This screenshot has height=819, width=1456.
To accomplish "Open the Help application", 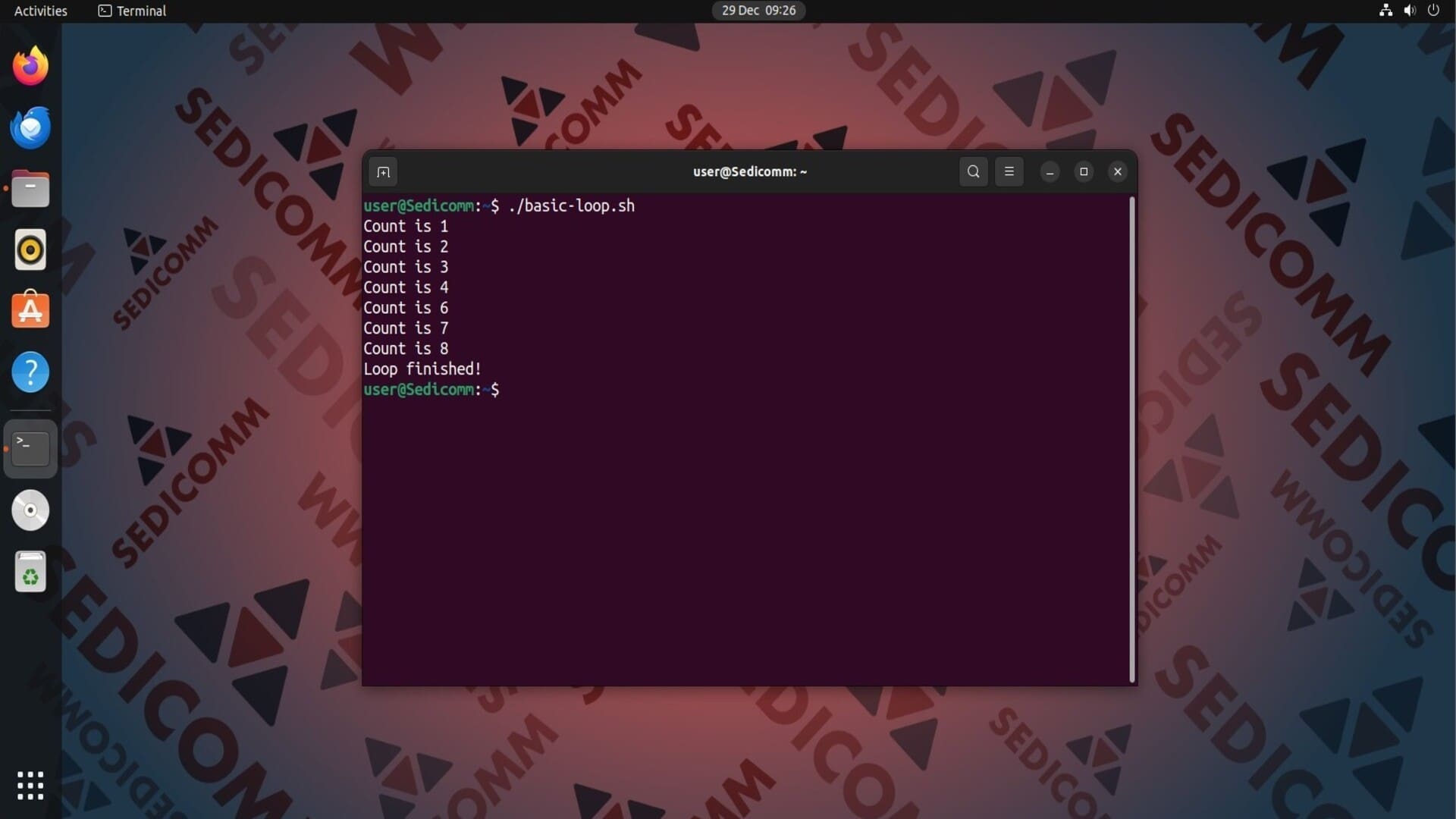I will (x=30, y=372).
